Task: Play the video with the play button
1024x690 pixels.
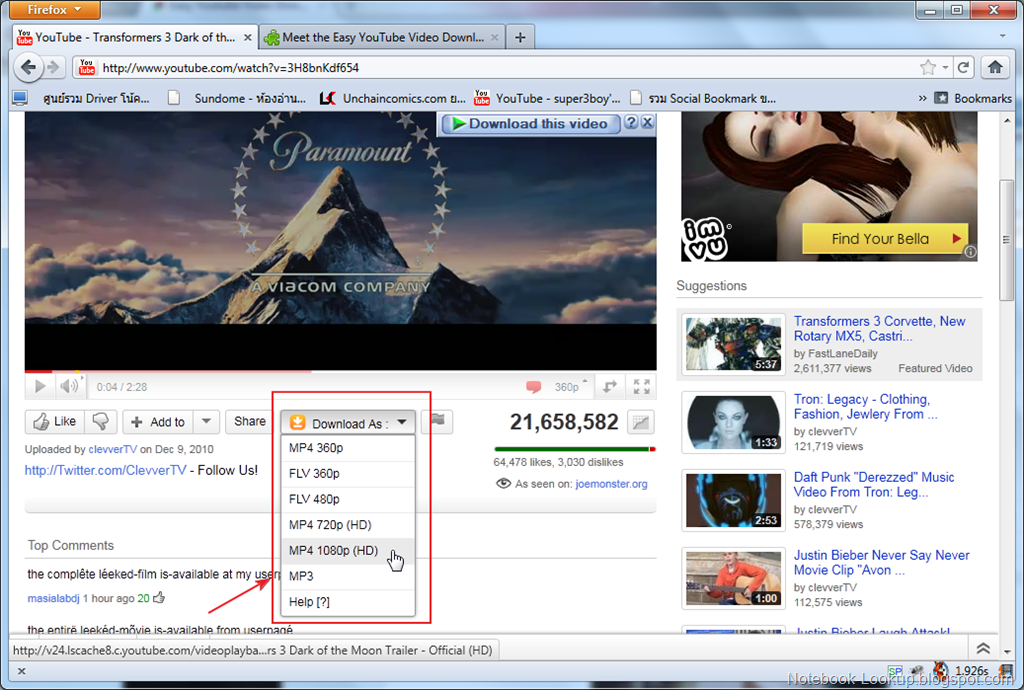Action: point(40,386)
